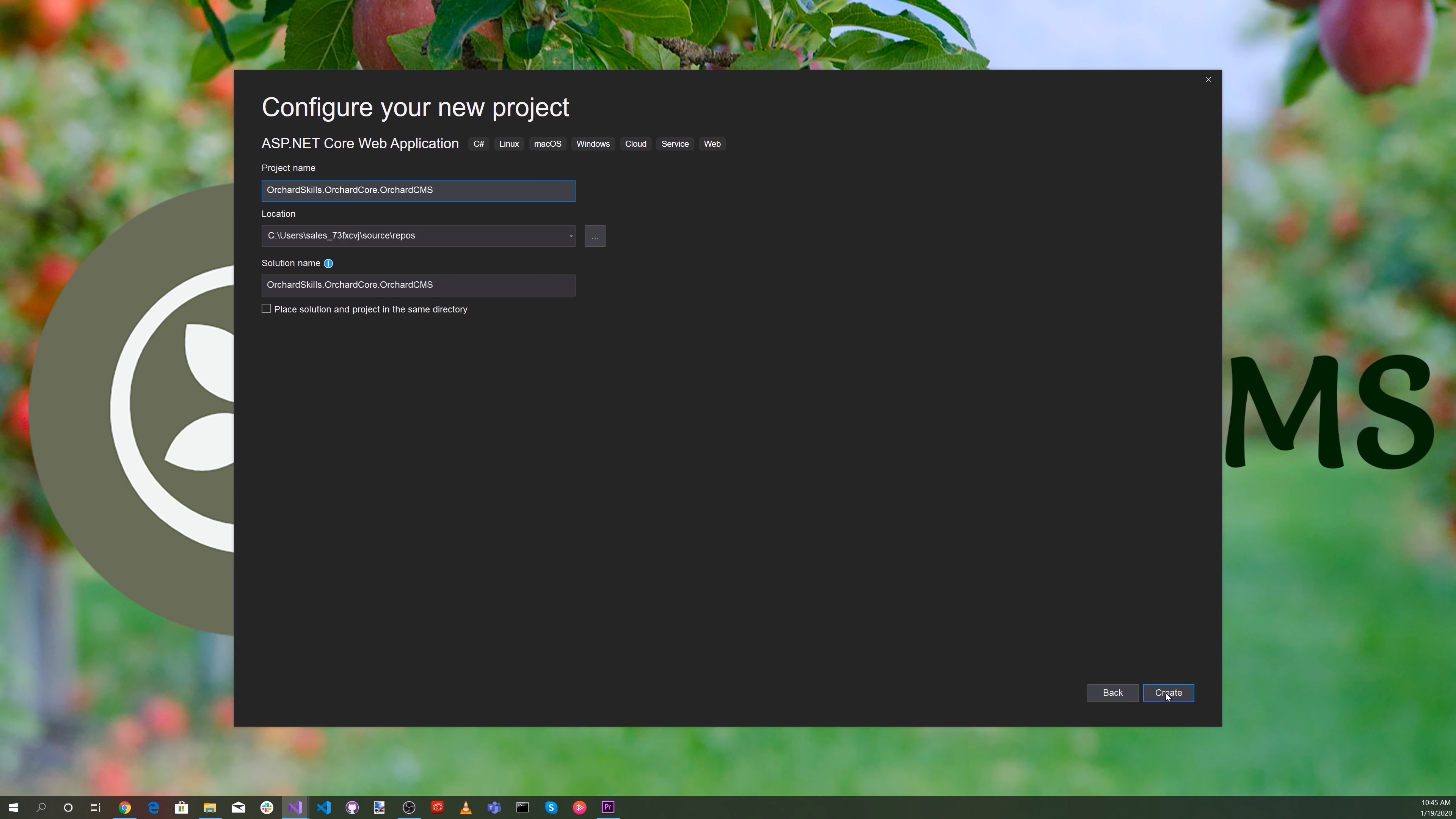The image size is (1456, 819).
Task: Open File Explorer from the taskbar
Action: pos(210,807)
